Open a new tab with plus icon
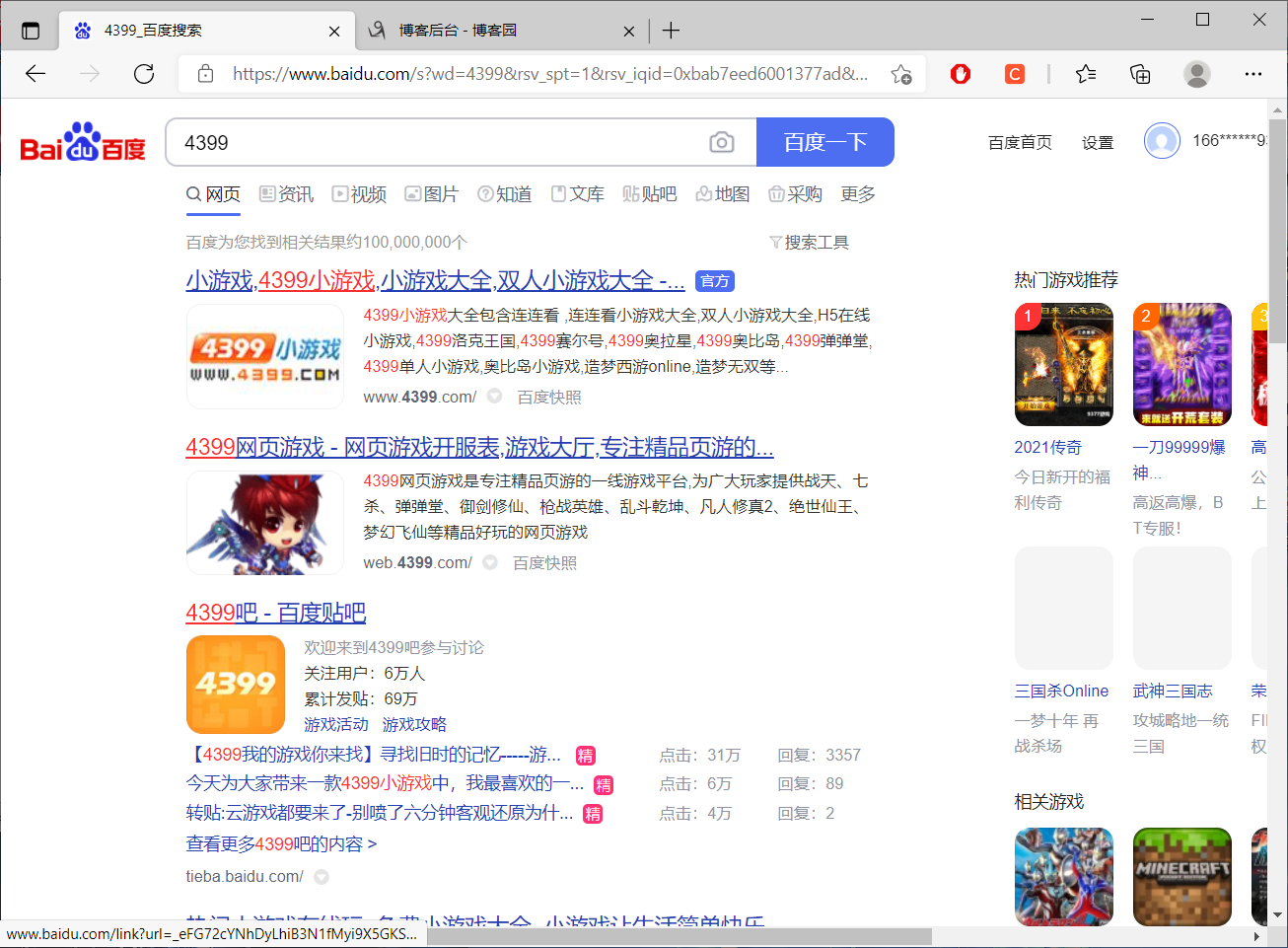The width and height of the screenshot is (1288, 948). (x=671, y=31)
